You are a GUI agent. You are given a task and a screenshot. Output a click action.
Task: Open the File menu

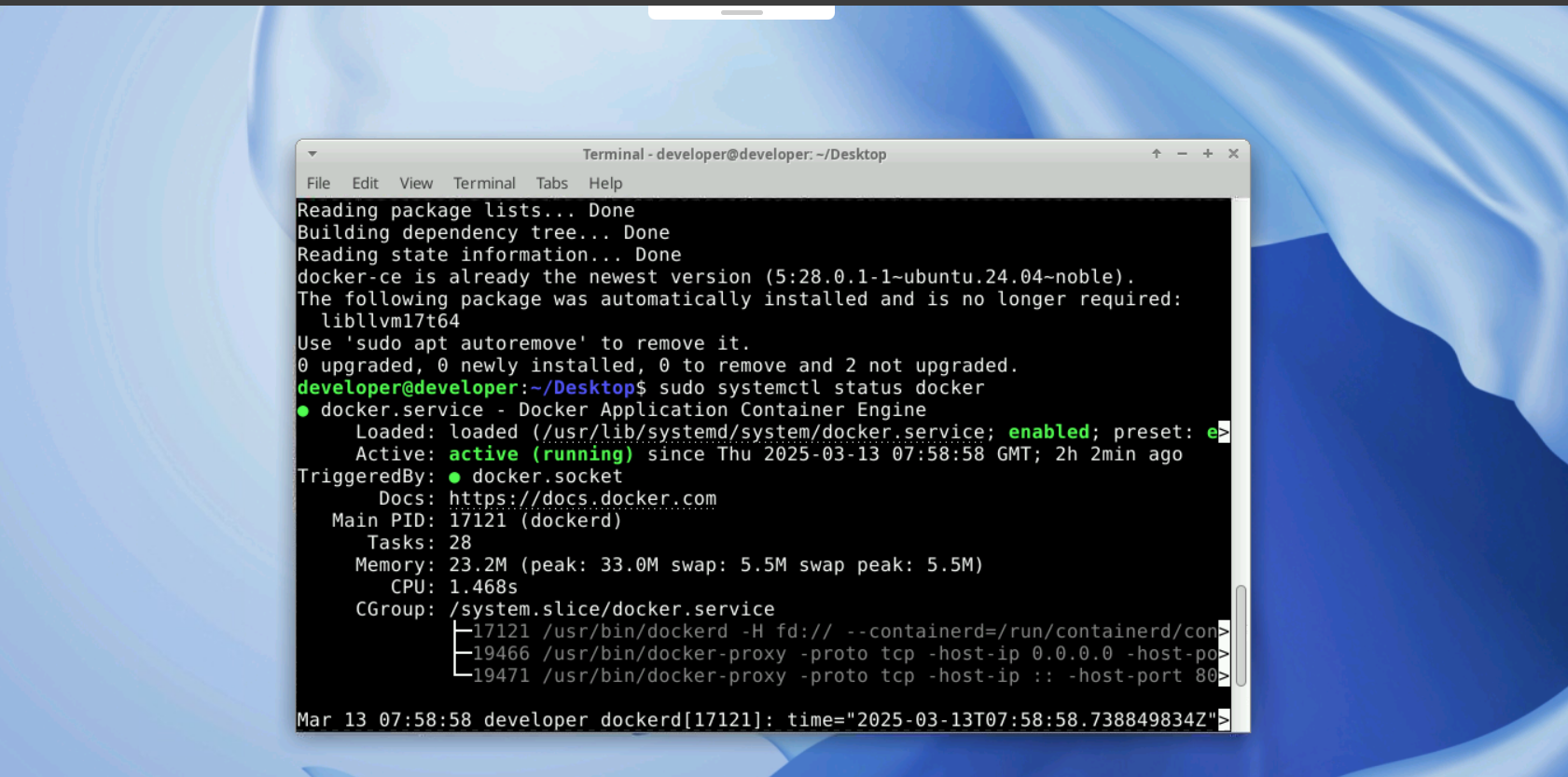318,183
